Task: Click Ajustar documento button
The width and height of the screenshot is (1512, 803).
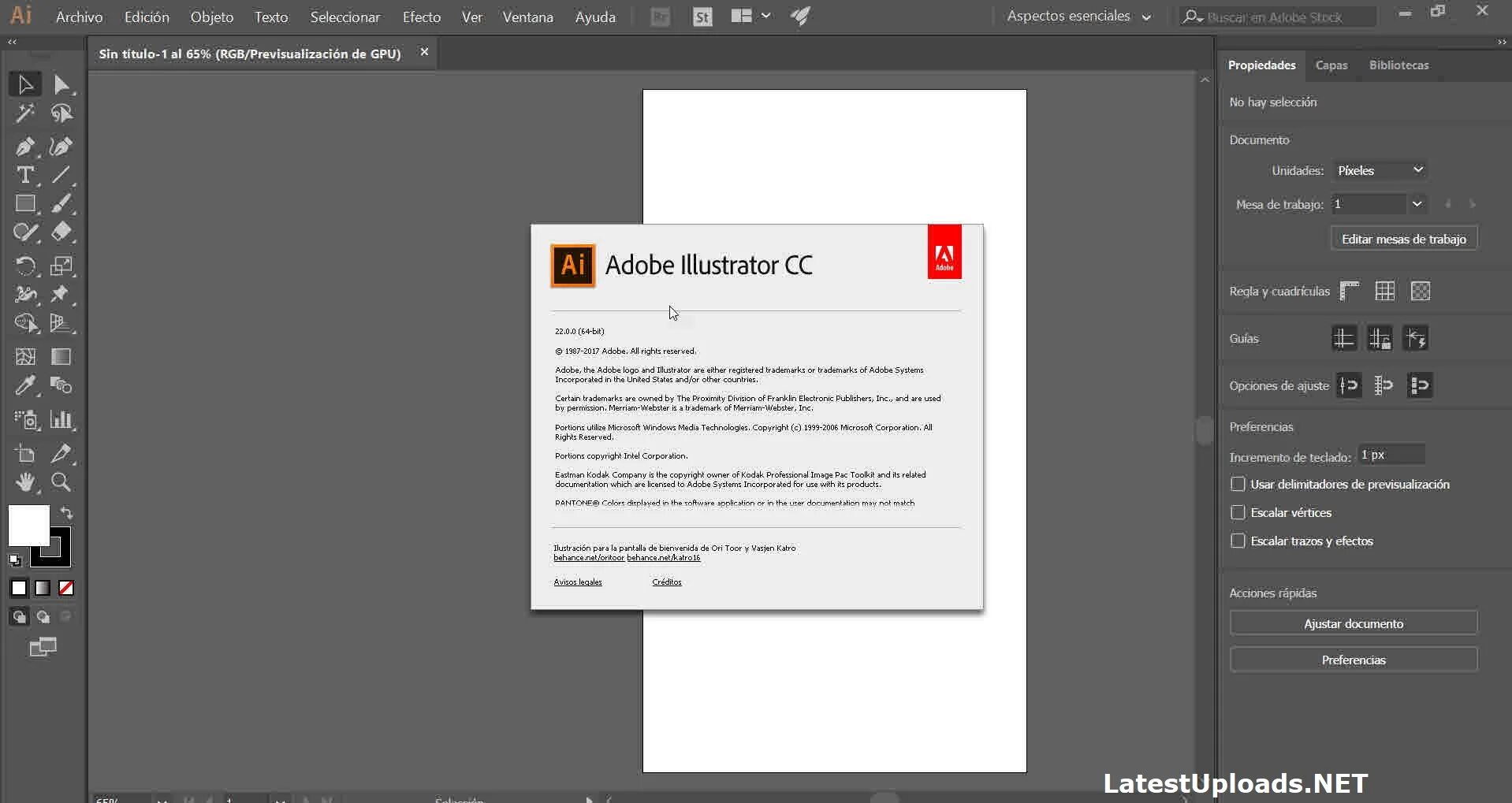Action: (1354, 623)
